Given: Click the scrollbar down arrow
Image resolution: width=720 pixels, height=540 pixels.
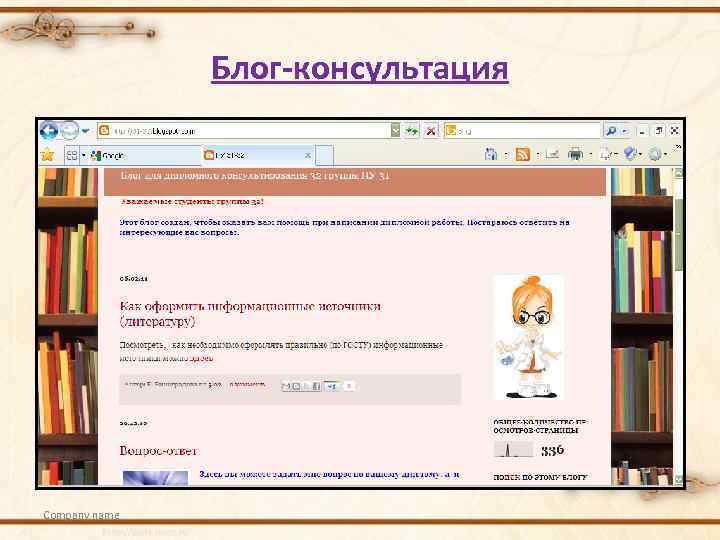Looking at the screenshot, I should coord(678,480).
